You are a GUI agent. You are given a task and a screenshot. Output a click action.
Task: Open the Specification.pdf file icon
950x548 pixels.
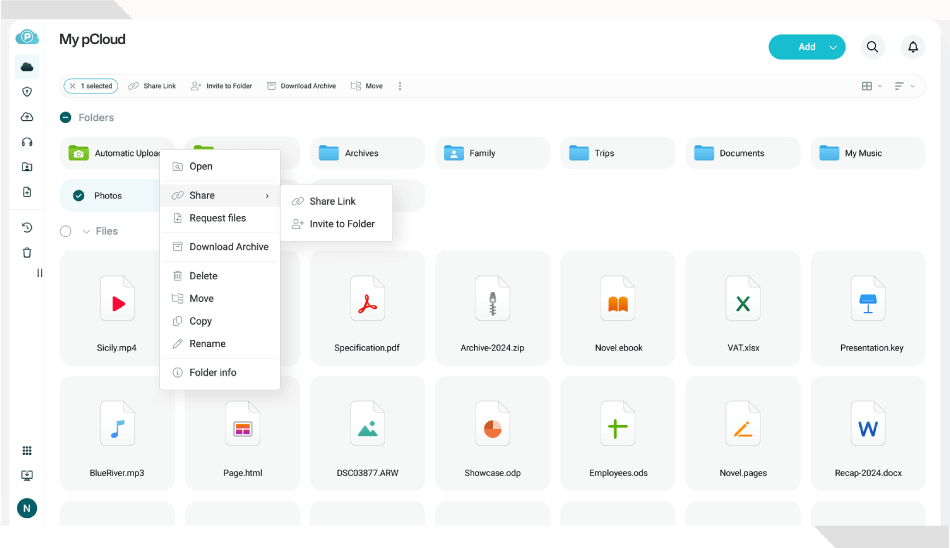367,299
